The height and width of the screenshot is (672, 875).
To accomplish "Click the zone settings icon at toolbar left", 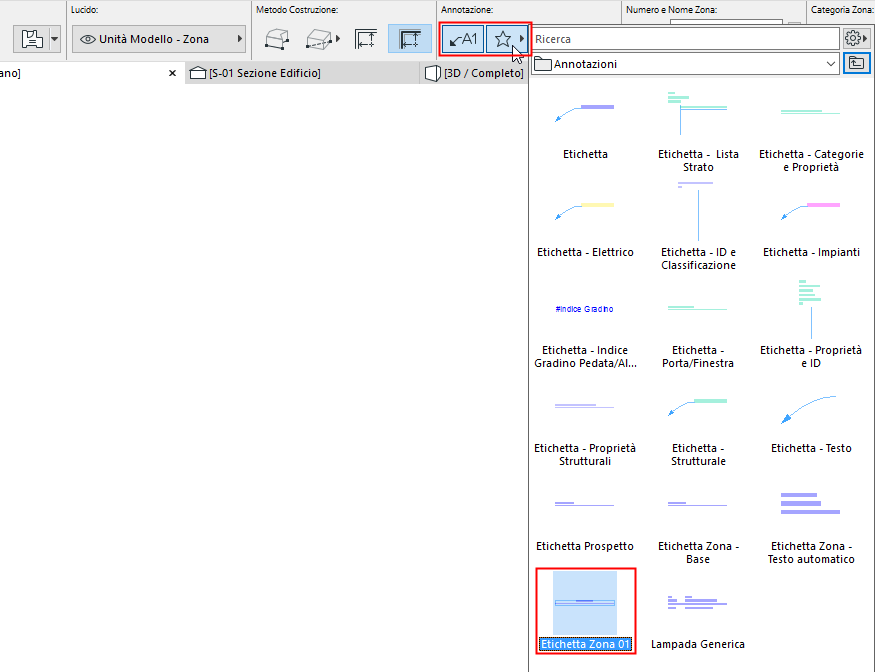I will tap(31, 39).
